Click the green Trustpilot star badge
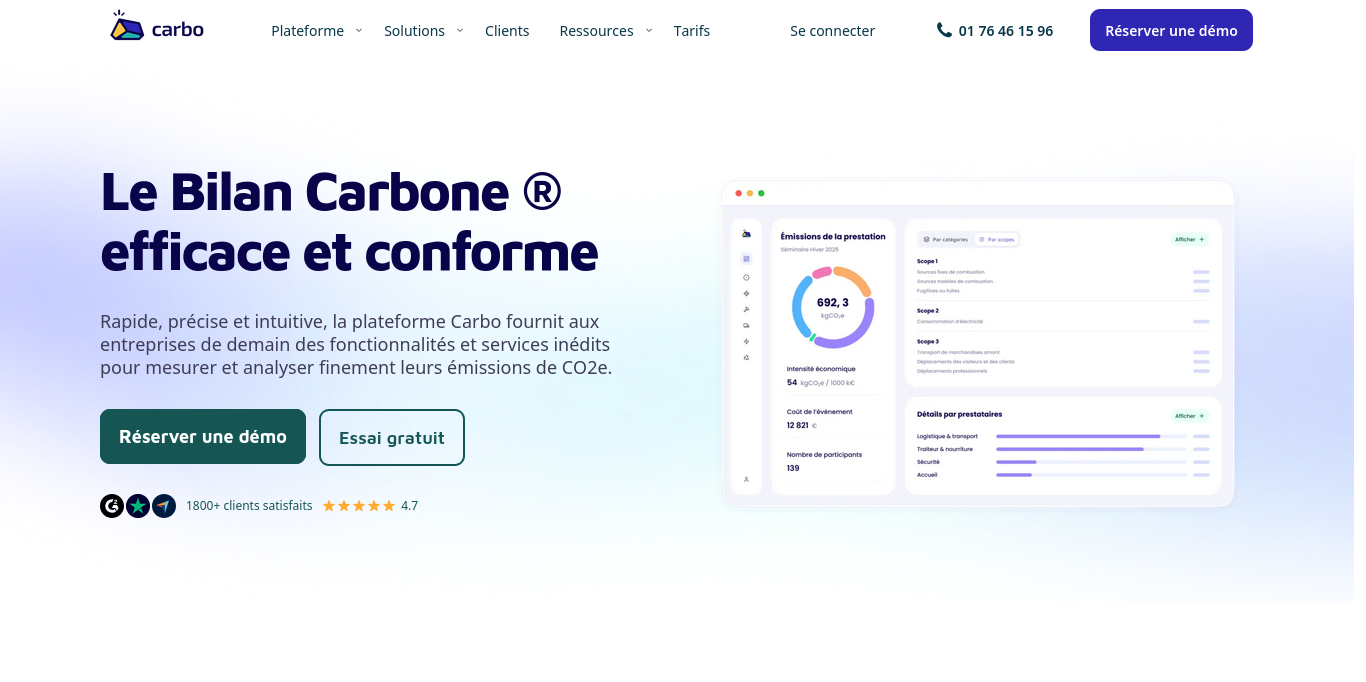1366x682 pixels. 138,506
